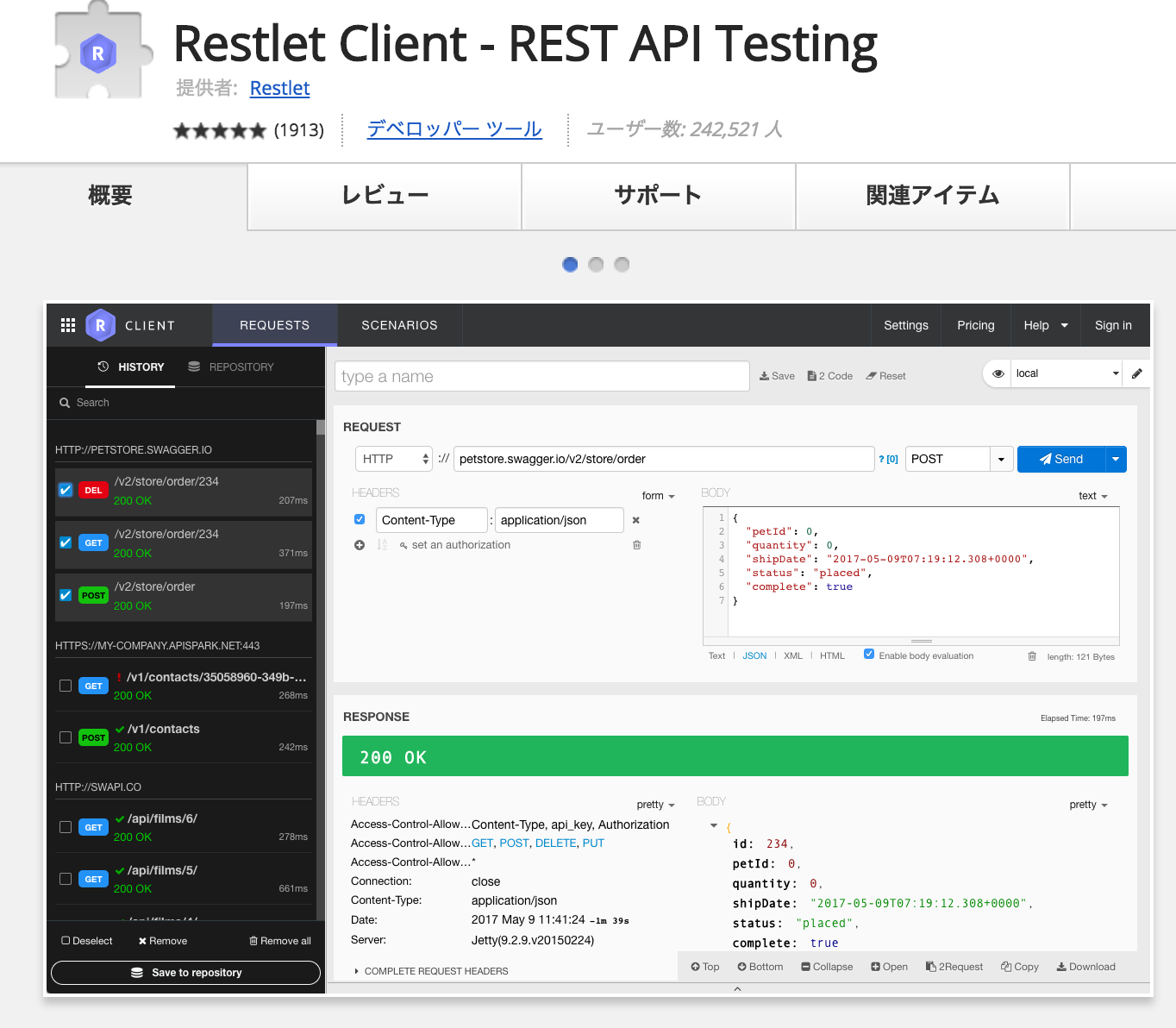This screenshot has width=1176, height=1028.
Task: Open the request body text dropdown
Action: coord(1093,496)
